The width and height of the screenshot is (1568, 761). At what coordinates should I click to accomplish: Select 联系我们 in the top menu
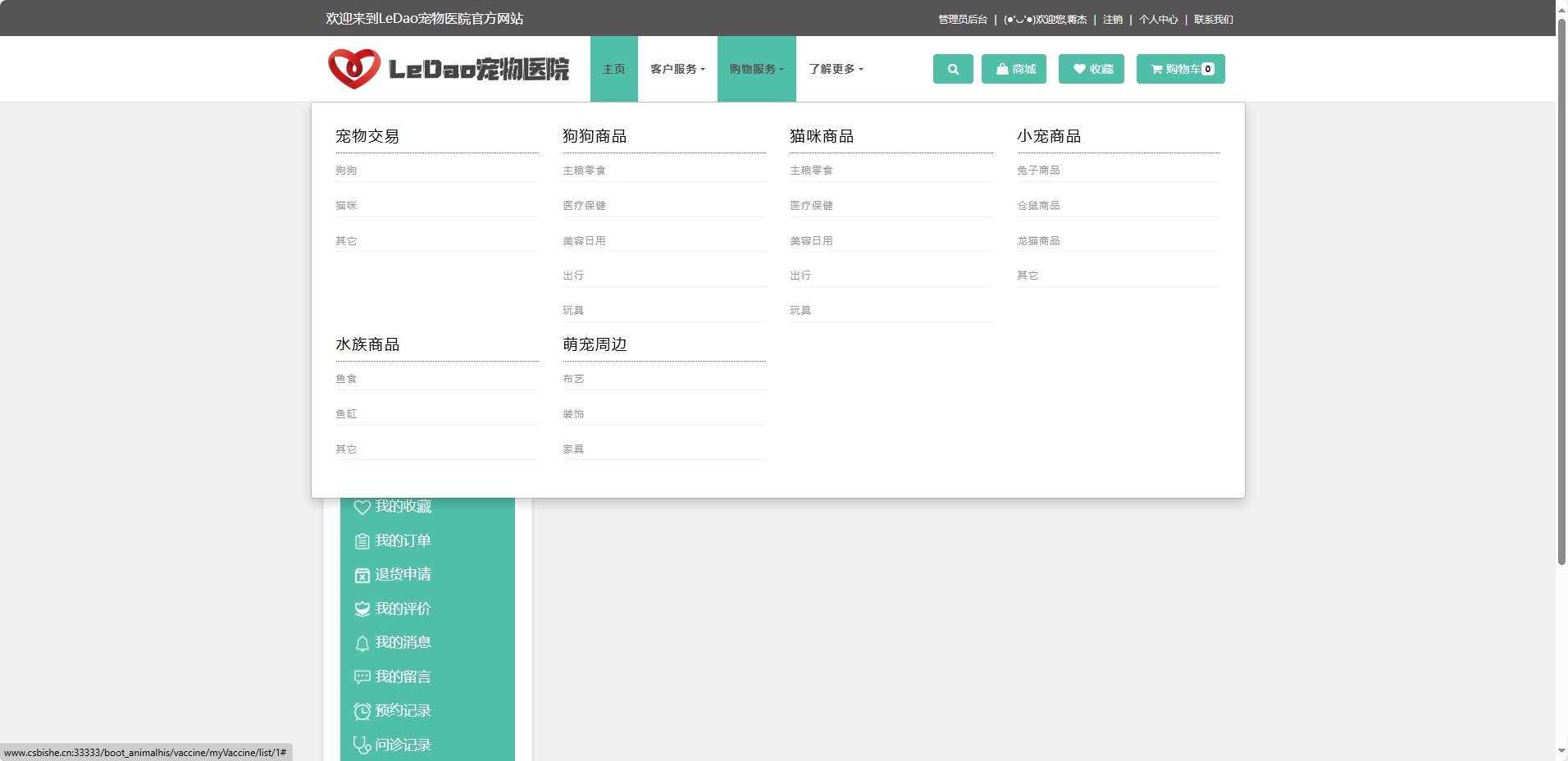(x=1213, y=18)
